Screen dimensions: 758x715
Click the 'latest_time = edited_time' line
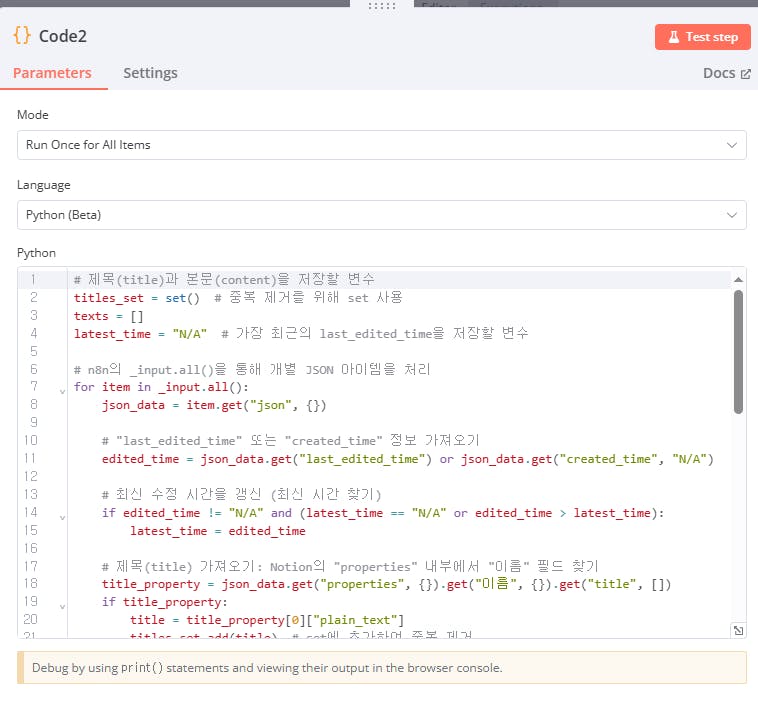(218, 531)
